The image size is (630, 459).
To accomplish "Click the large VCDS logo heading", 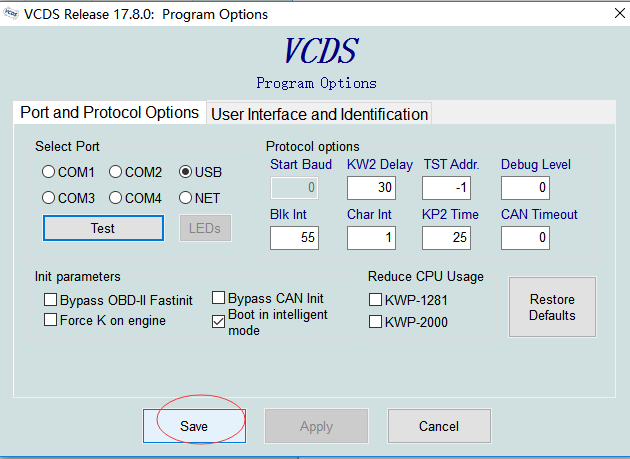I will coord(320,51).
